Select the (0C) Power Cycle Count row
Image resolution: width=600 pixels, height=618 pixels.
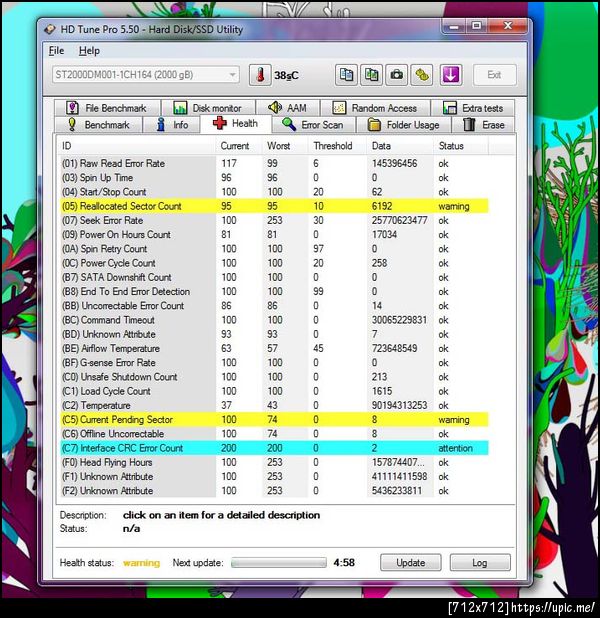tap(274, 263)
